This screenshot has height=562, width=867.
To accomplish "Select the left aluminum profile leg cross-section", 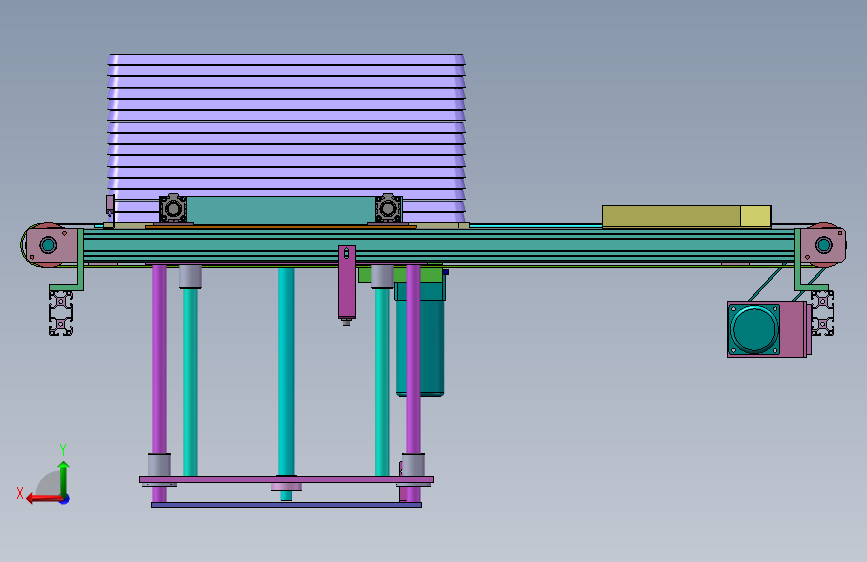I will 61,313.
